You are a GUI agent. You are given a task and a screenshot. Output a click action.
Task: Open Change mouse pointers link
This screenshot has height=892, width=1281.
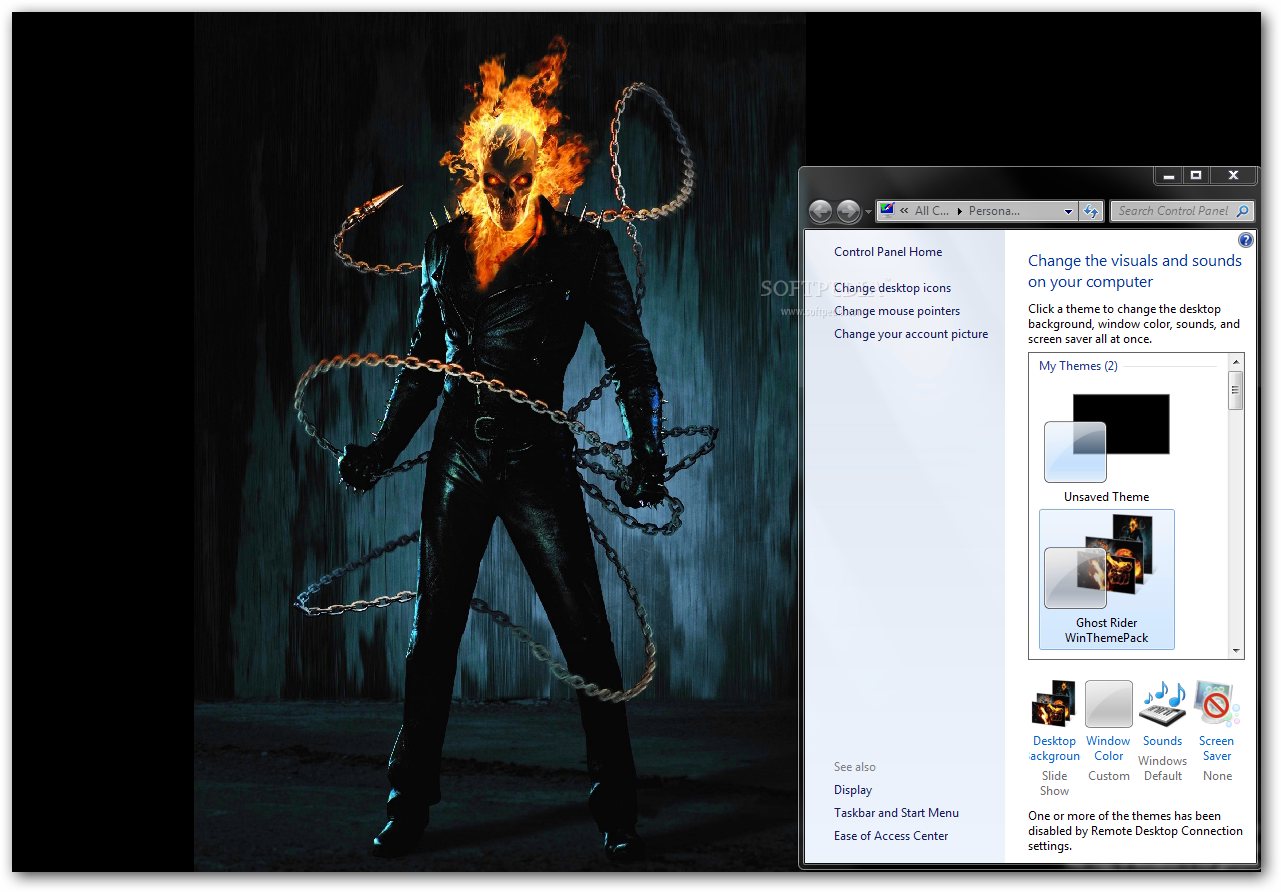(x=897, y=311)
